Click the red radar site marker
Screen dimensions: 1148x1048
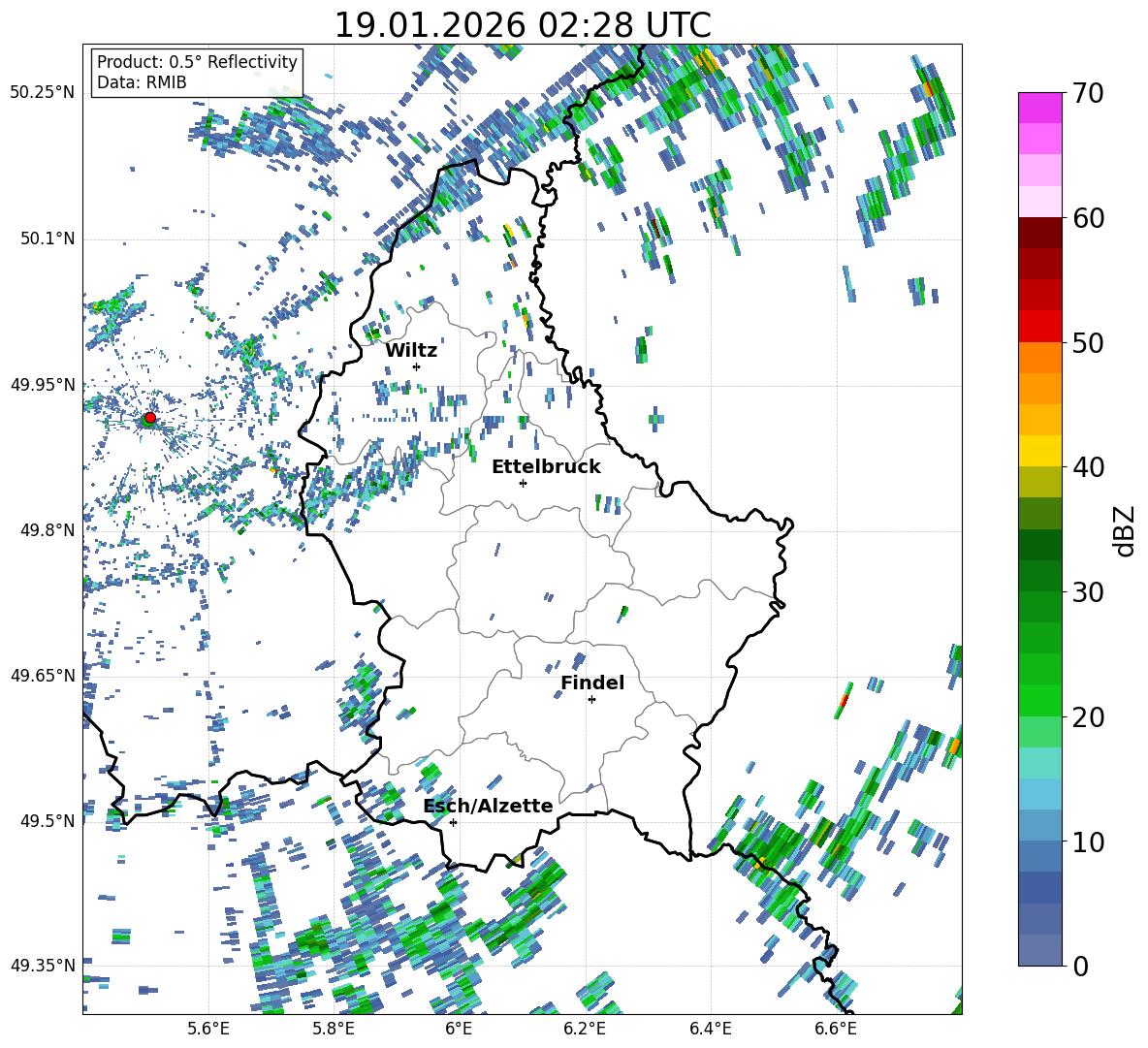[150, 418]
